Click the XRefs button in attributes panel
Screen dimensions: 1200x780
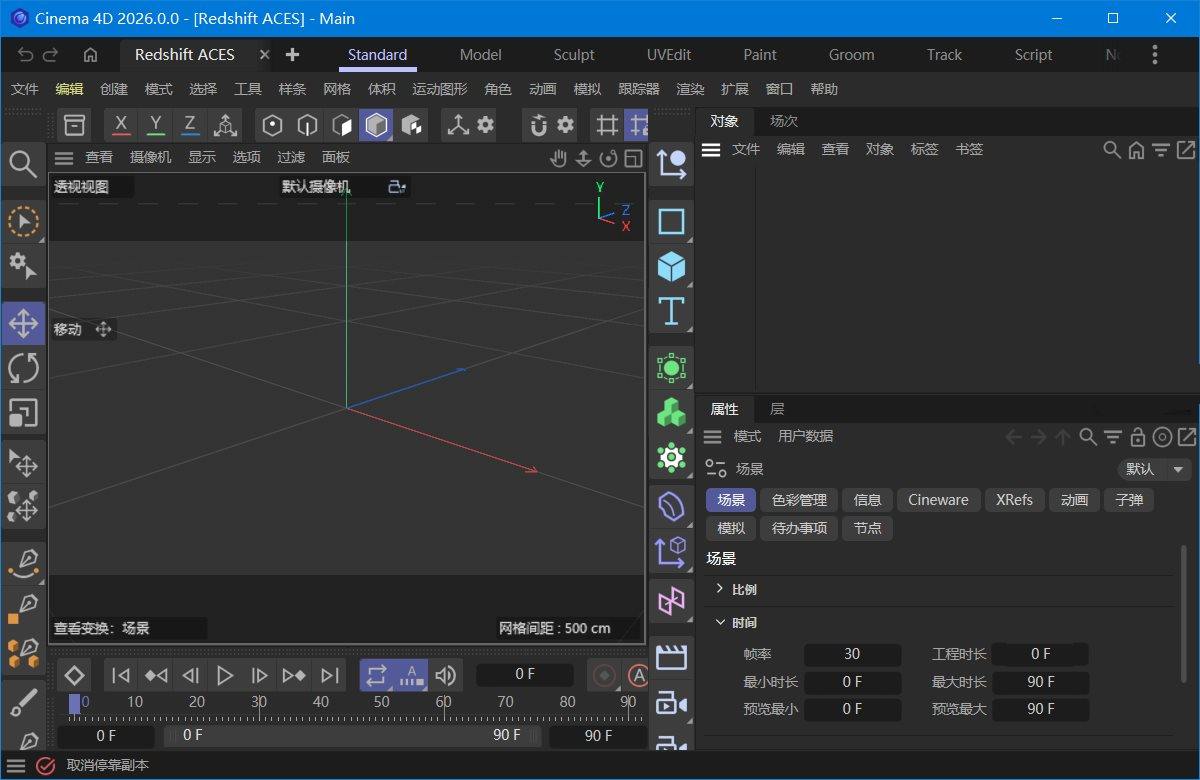point(1014,500)
